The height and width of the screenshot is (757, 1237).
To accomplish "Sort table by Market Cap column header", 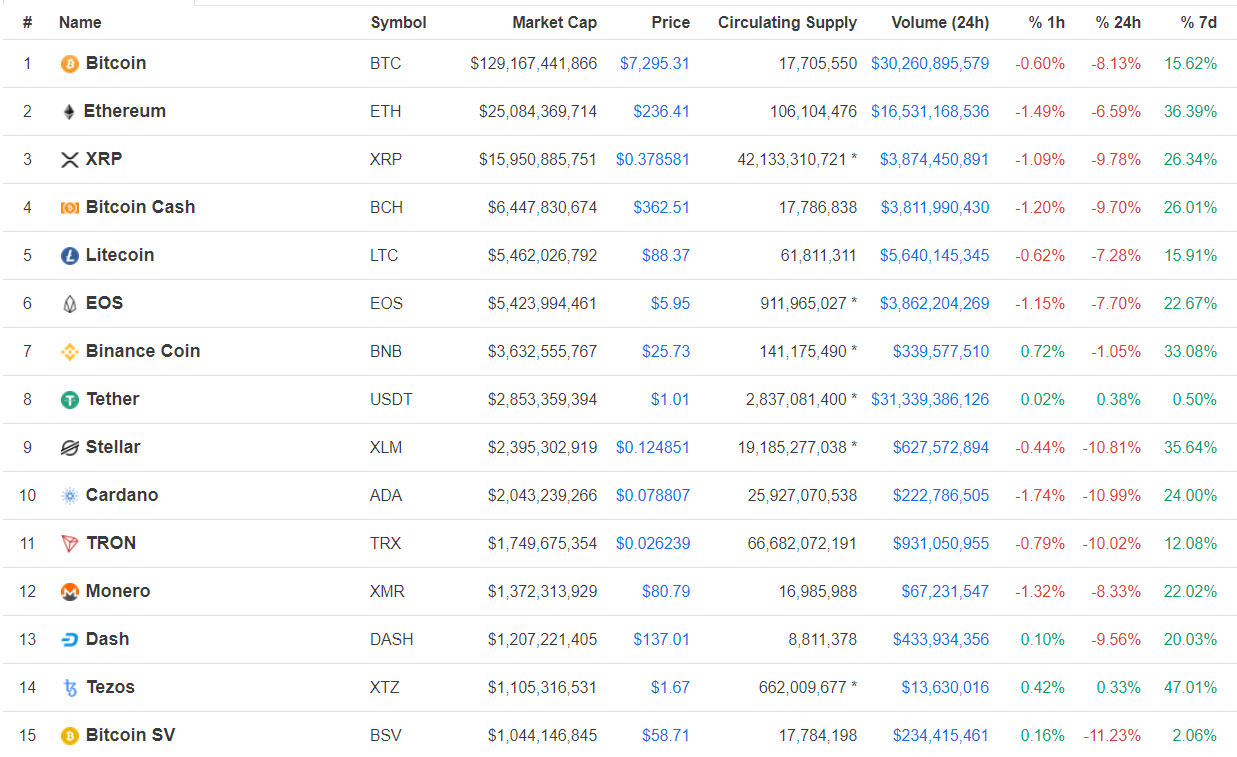I will point(554,22).
